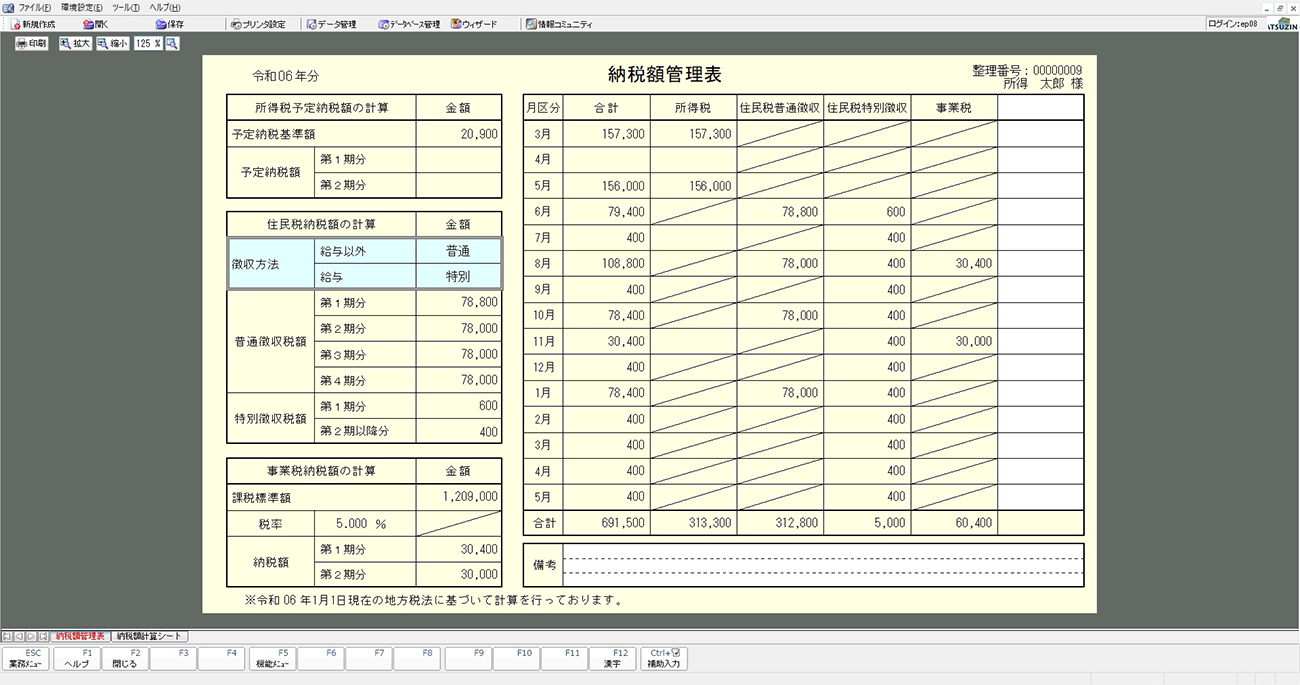1300x685 pixels.
Task: Start the ウィザード wizard
Action: pos(474,24)
